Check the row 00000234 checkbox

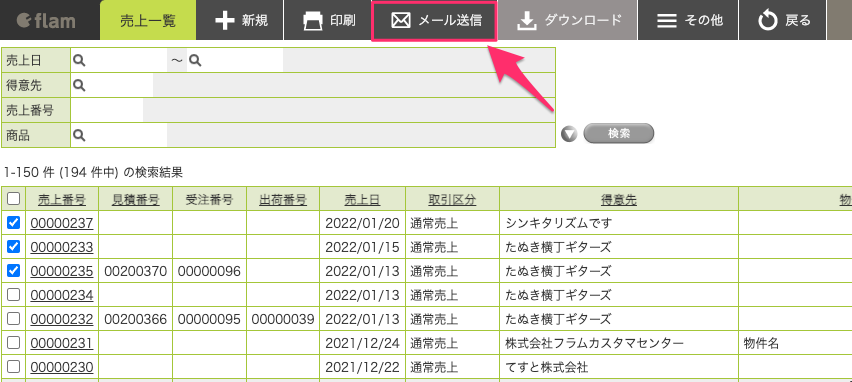click(14, 295)
